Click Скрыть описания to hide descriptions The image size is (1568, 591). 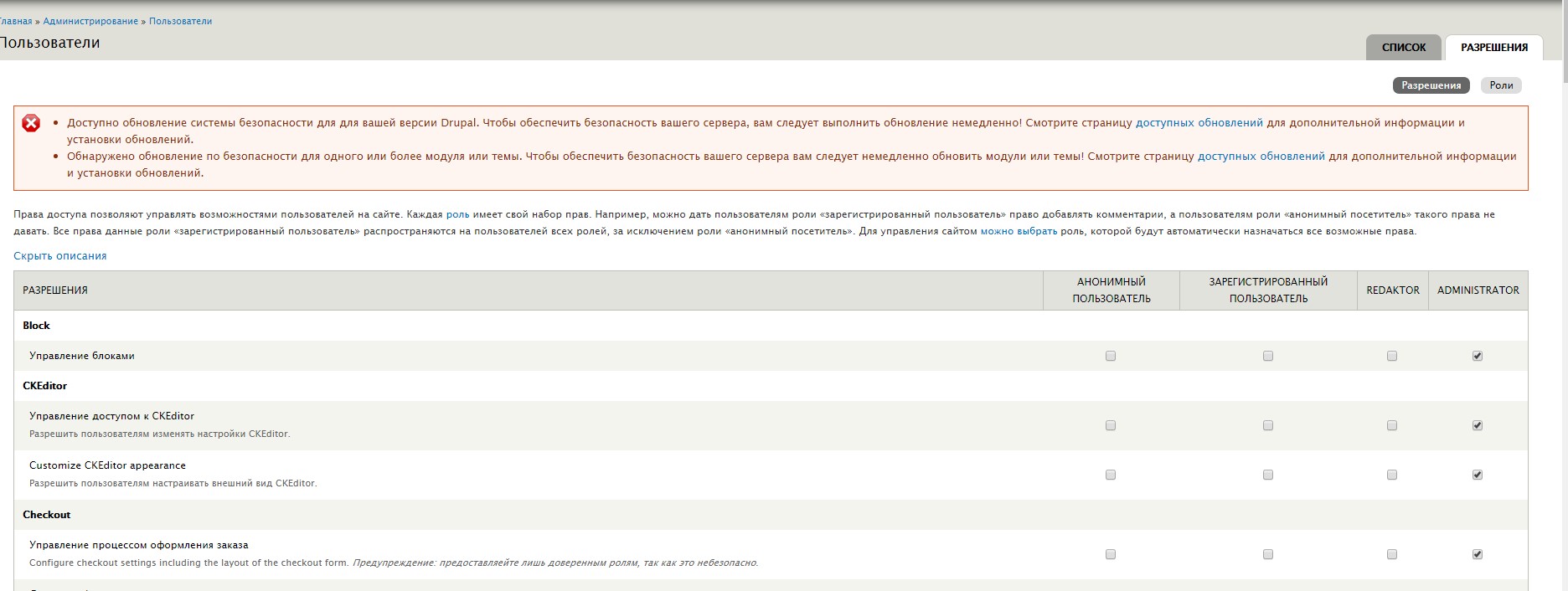60,256
